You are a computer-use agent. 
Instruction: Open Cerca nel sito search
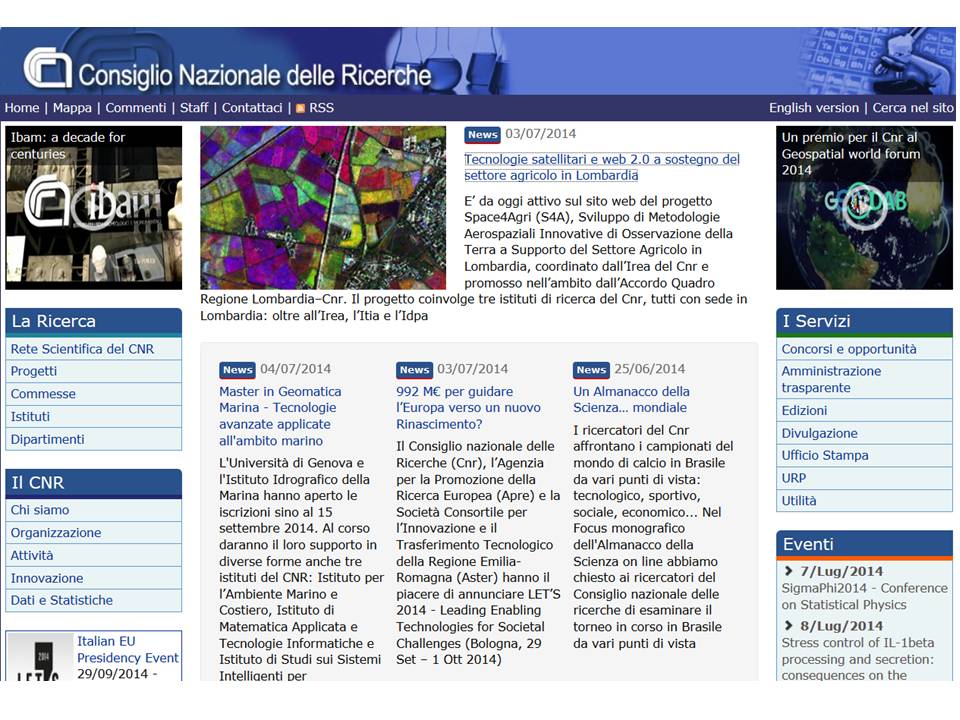click(913, 108)
